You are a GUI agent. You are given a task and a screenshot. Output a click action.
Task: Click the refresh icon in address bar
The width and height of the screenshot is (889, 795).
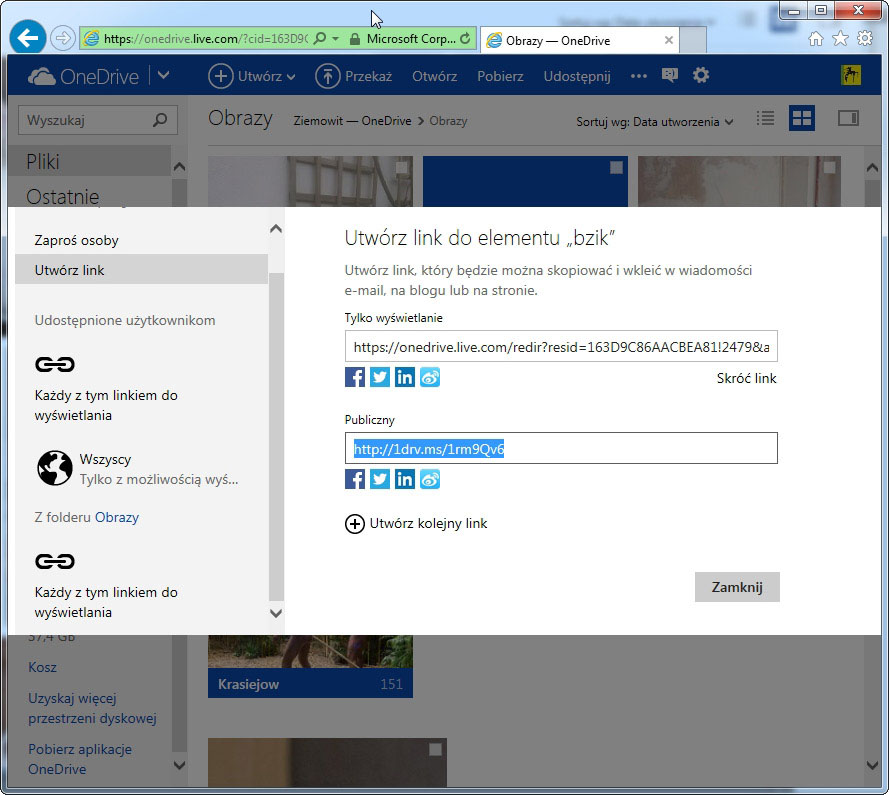[x=465, y=39]
